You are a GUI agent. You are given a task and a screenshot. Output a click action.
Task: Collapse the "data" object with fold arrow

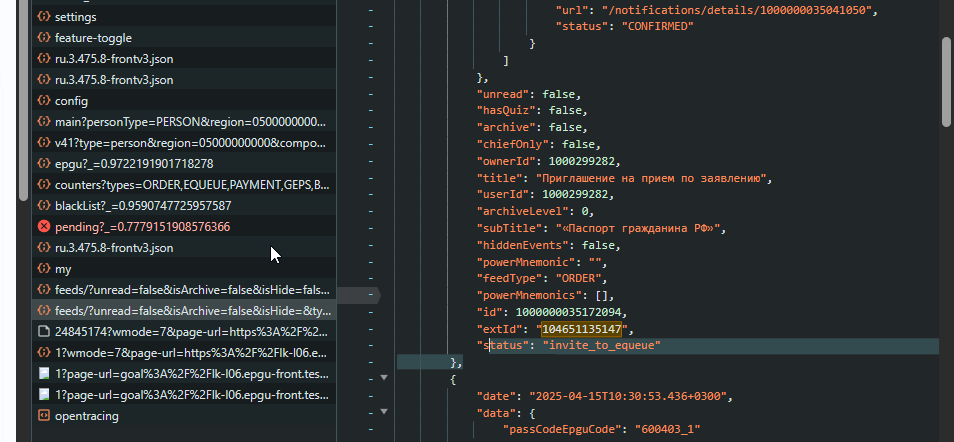pos(384,412)
